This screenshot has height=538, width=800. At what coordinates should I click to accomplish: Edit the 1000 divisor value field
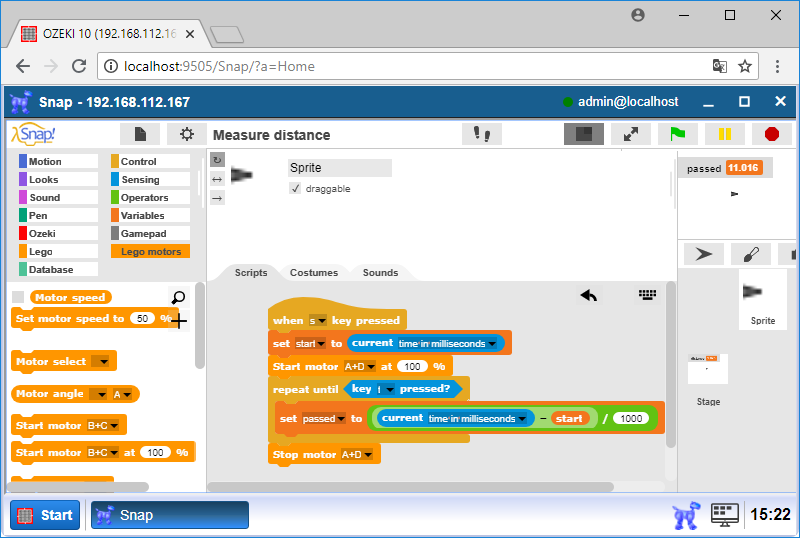[x=631, y=419]
